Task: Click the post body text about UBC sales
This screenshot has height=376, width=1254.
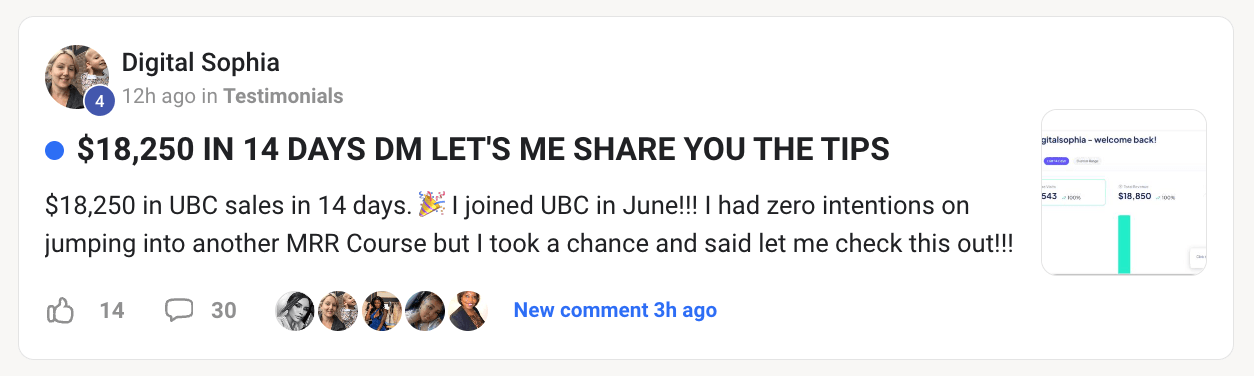Action: coord(530,225)
